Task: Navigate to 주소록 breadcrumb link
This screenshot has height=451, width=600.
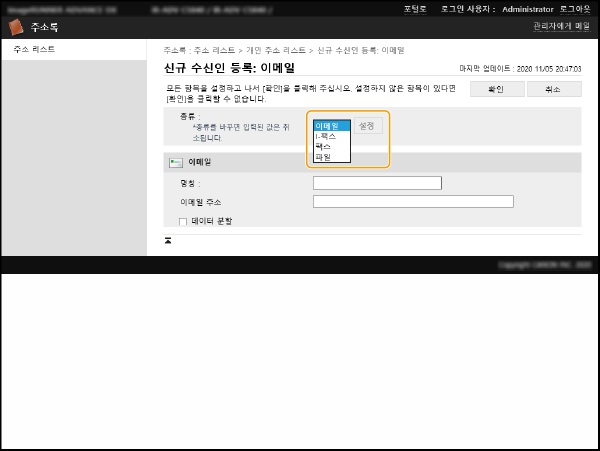Action: 175,49
